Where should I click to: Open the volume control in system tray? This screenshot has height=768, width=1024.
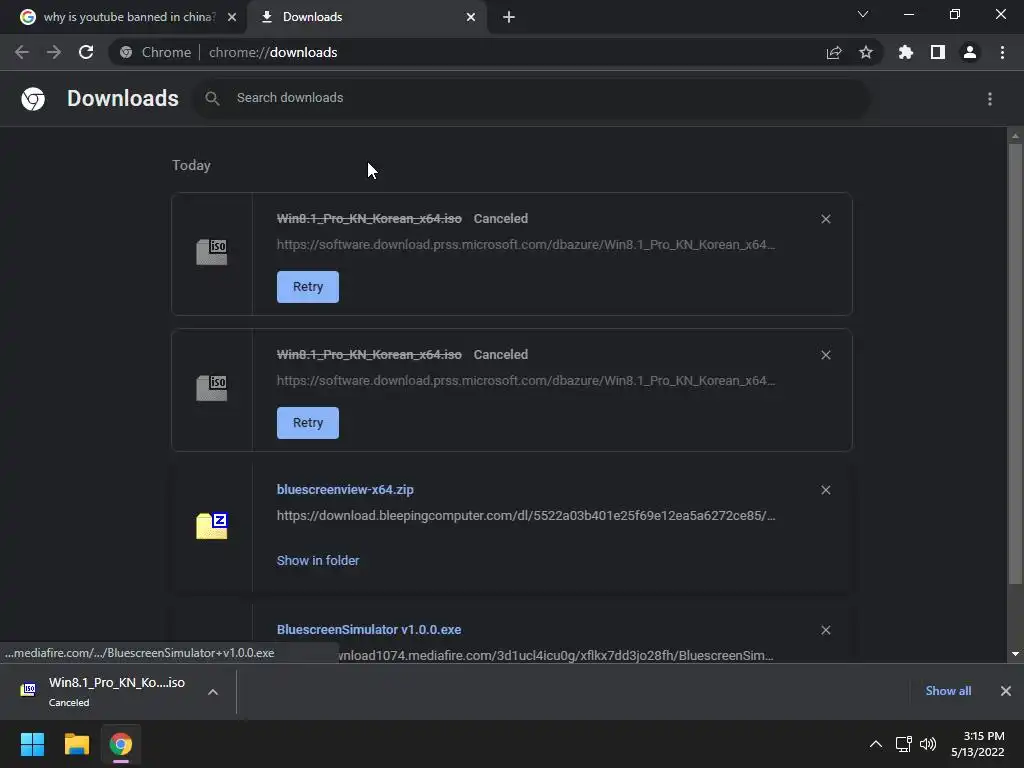[x=928, y=744]
